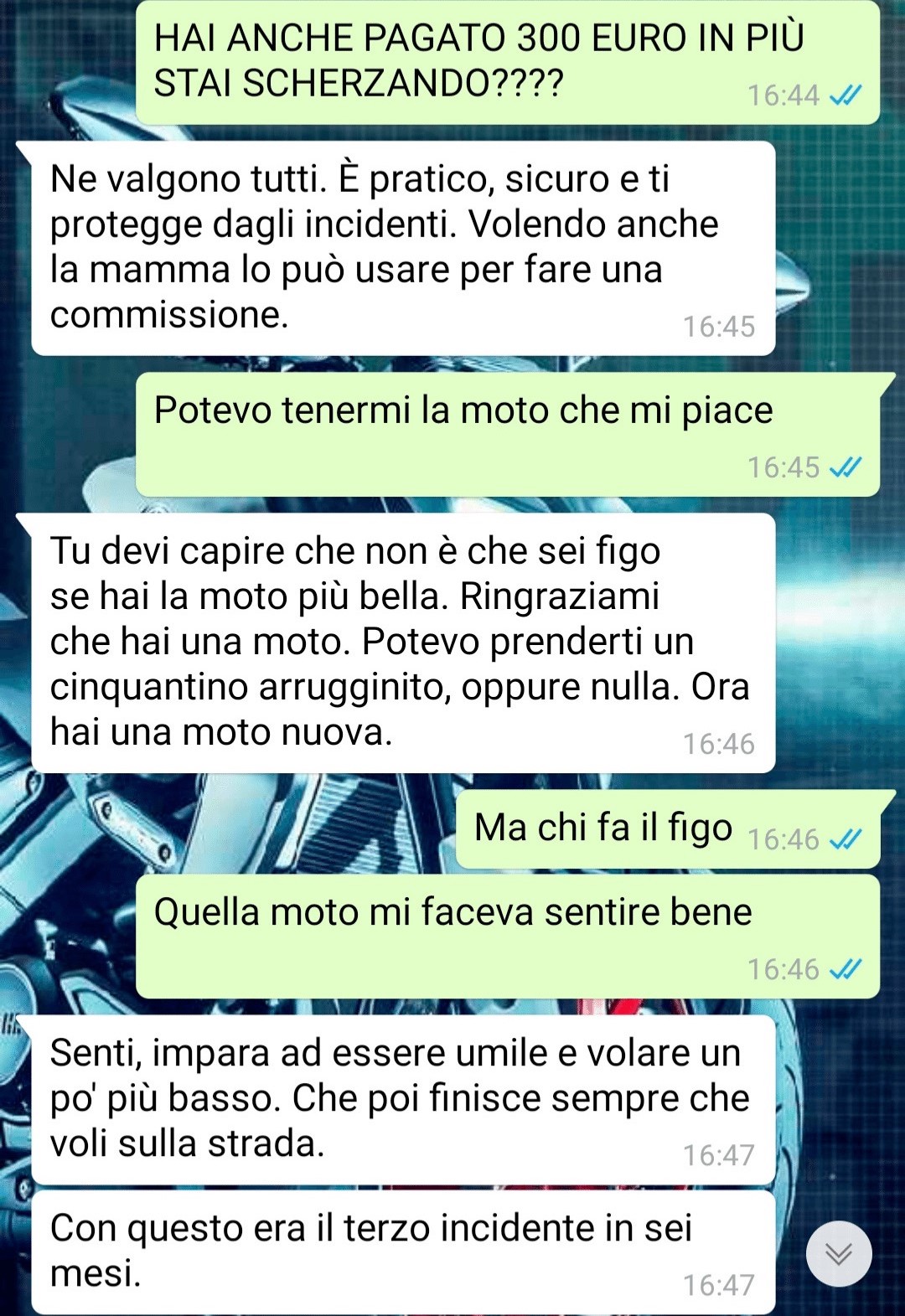Tap read ticks on 'Quella moto mi faceva' message

845,969
